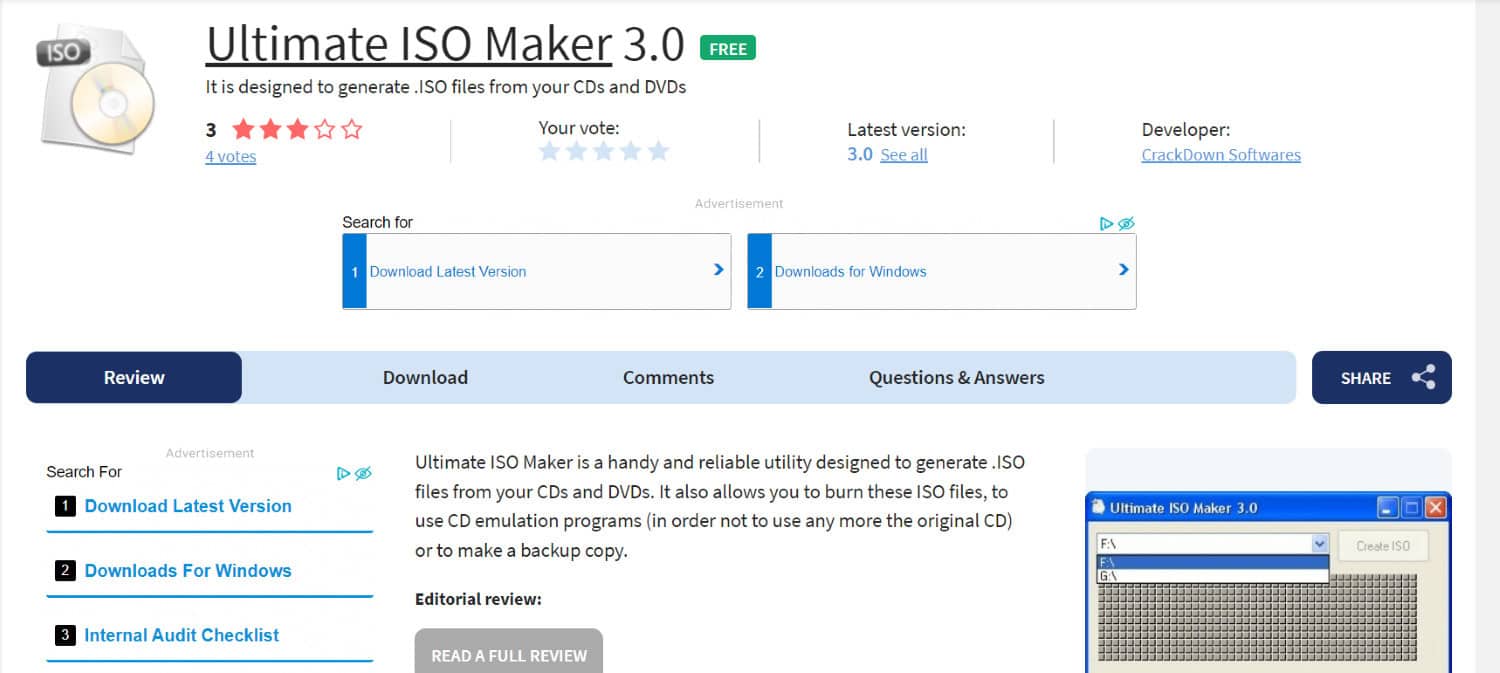Rate the app four stars in Your vote
1500x673 pixels.
tap(630, 151)
